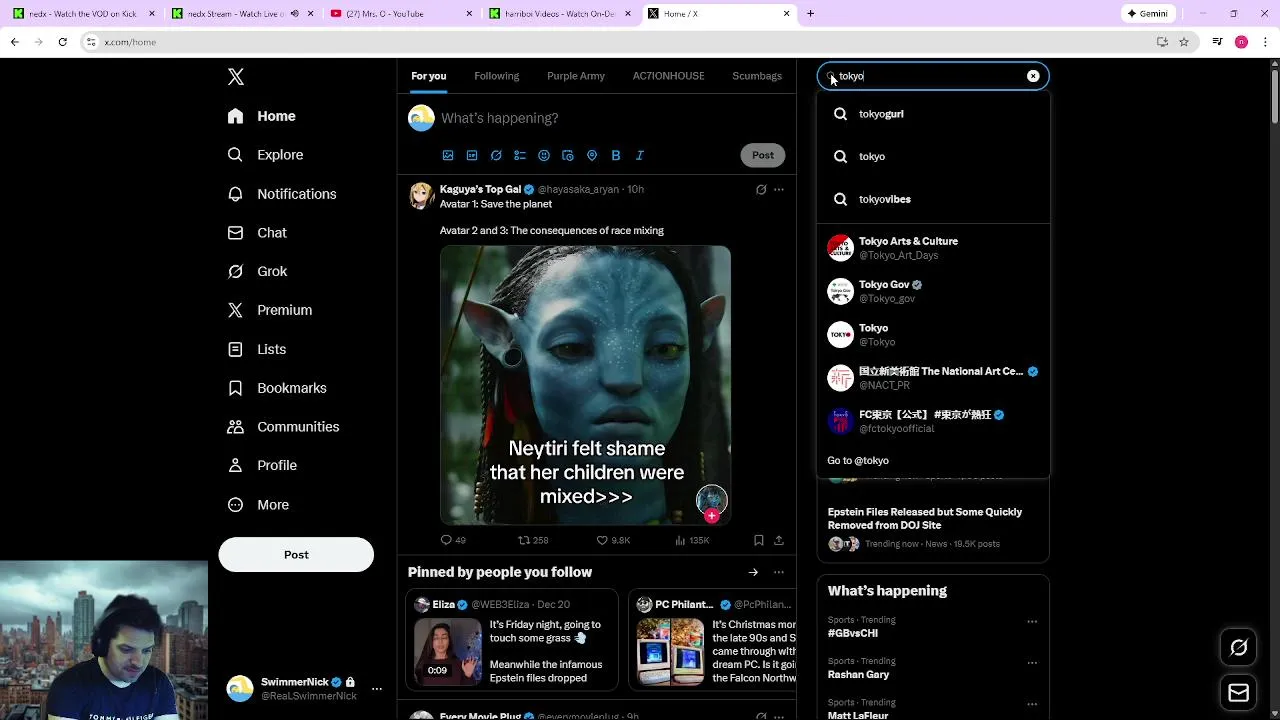Open the Neytiri image in the post
This screenshot has width=1280, height=720.
pos(585,385)
